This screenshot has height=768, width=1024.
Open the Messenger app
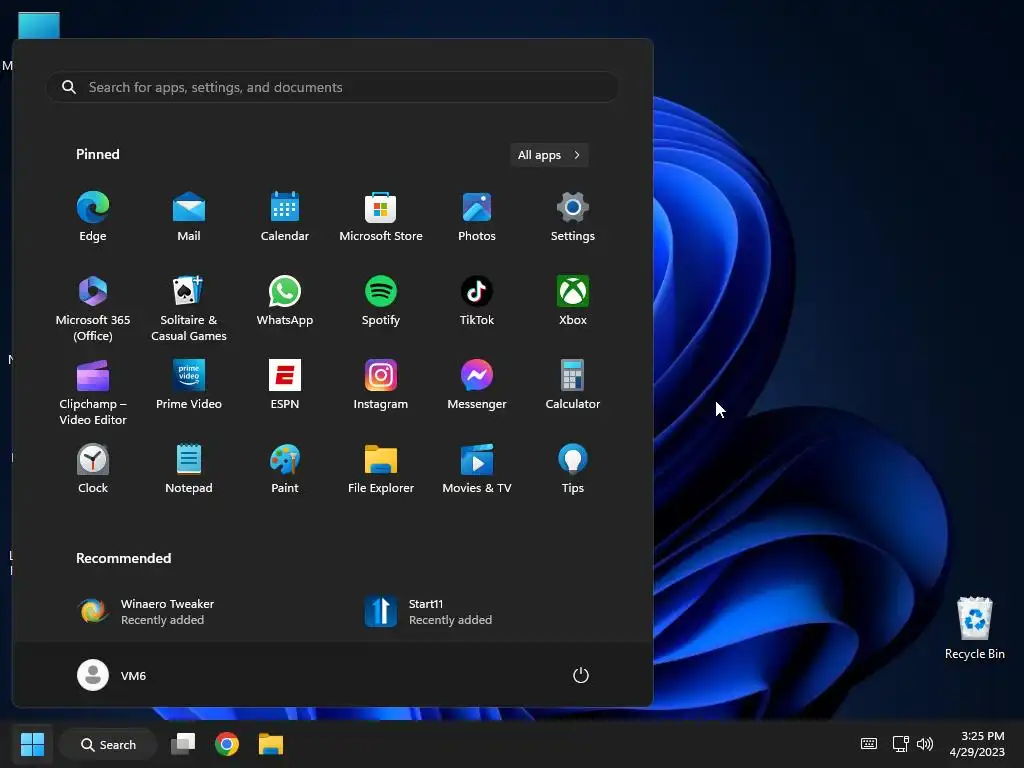477,385
